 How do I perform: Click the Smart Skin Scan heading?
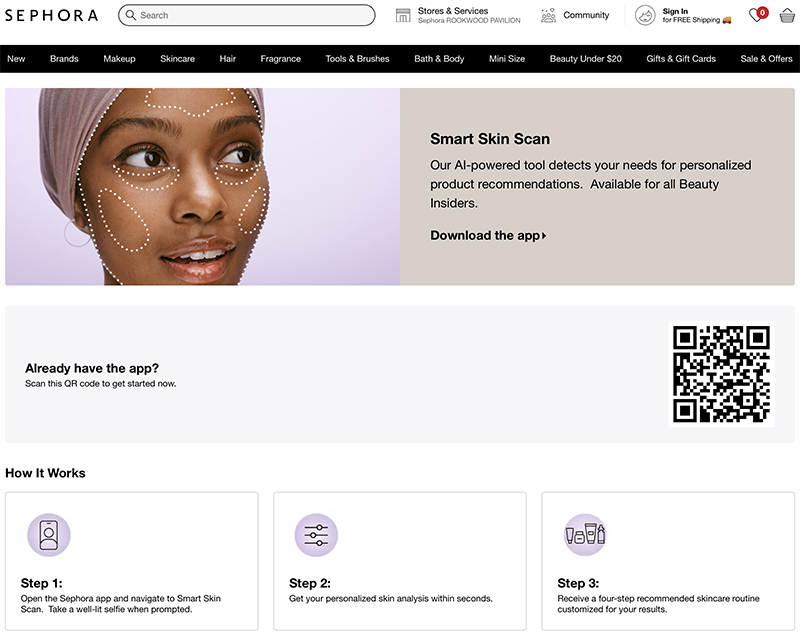tap(490, 139)
